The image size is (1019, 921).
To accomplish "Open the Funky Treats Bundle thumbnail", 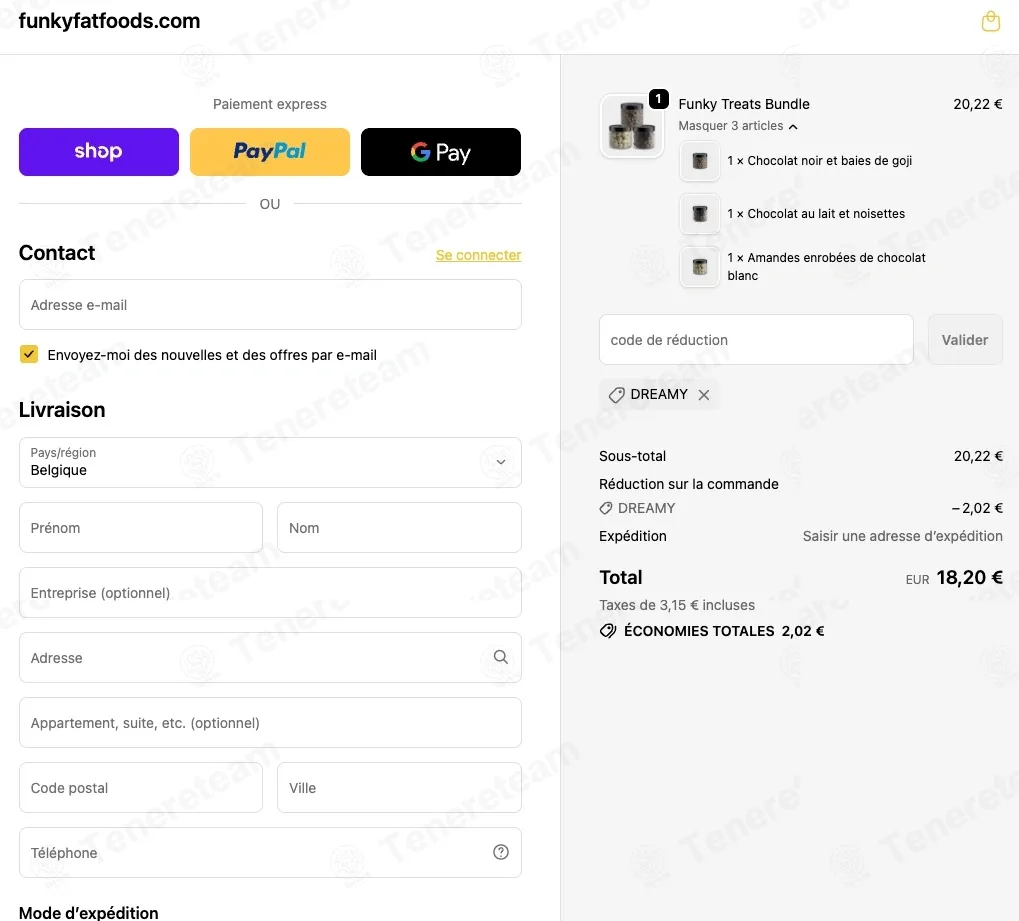I will pyautogui.click(x=632, y=126).
